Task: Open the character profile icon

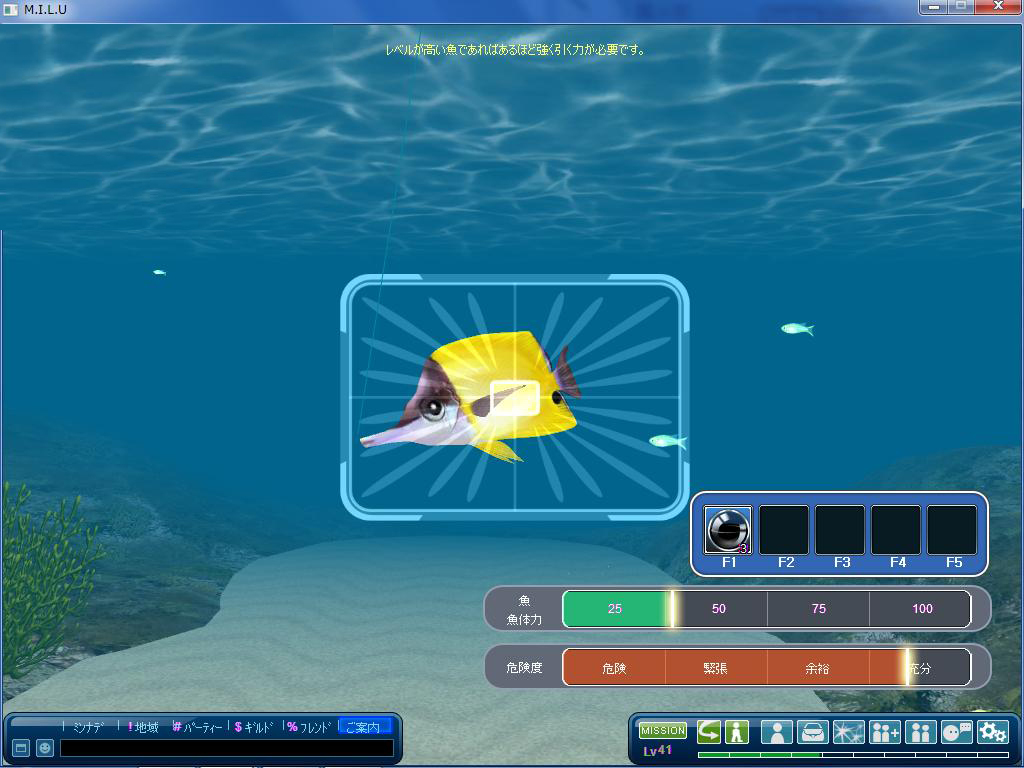Action: (776, 732)
